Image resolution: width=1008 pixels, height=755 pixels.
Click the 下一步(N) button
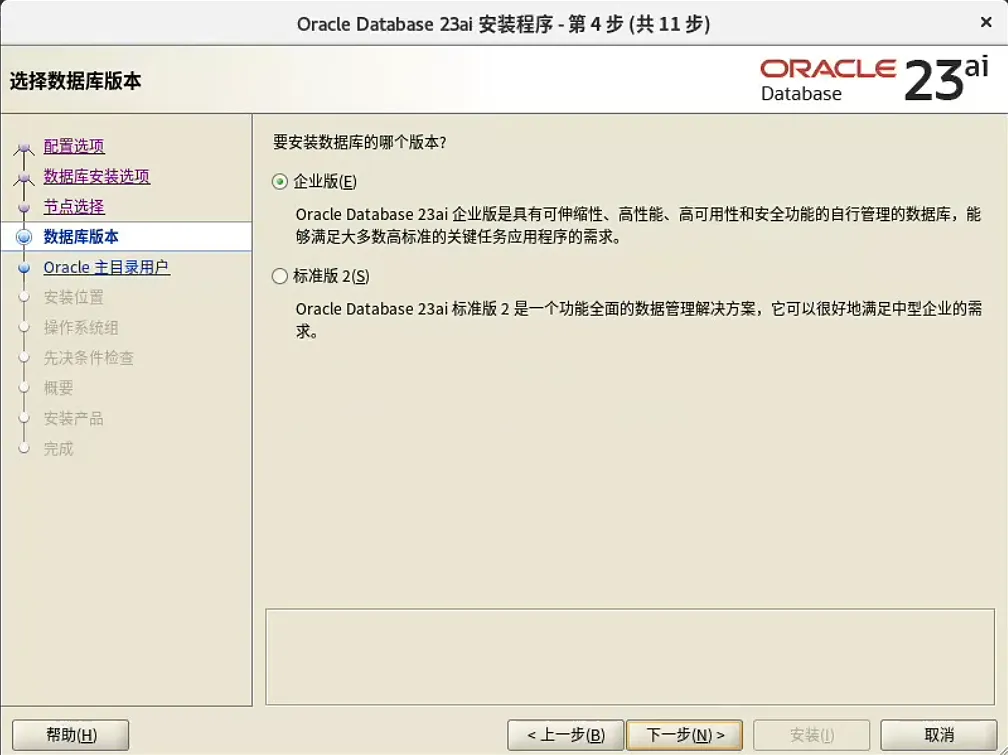click(x=684, y=734)
